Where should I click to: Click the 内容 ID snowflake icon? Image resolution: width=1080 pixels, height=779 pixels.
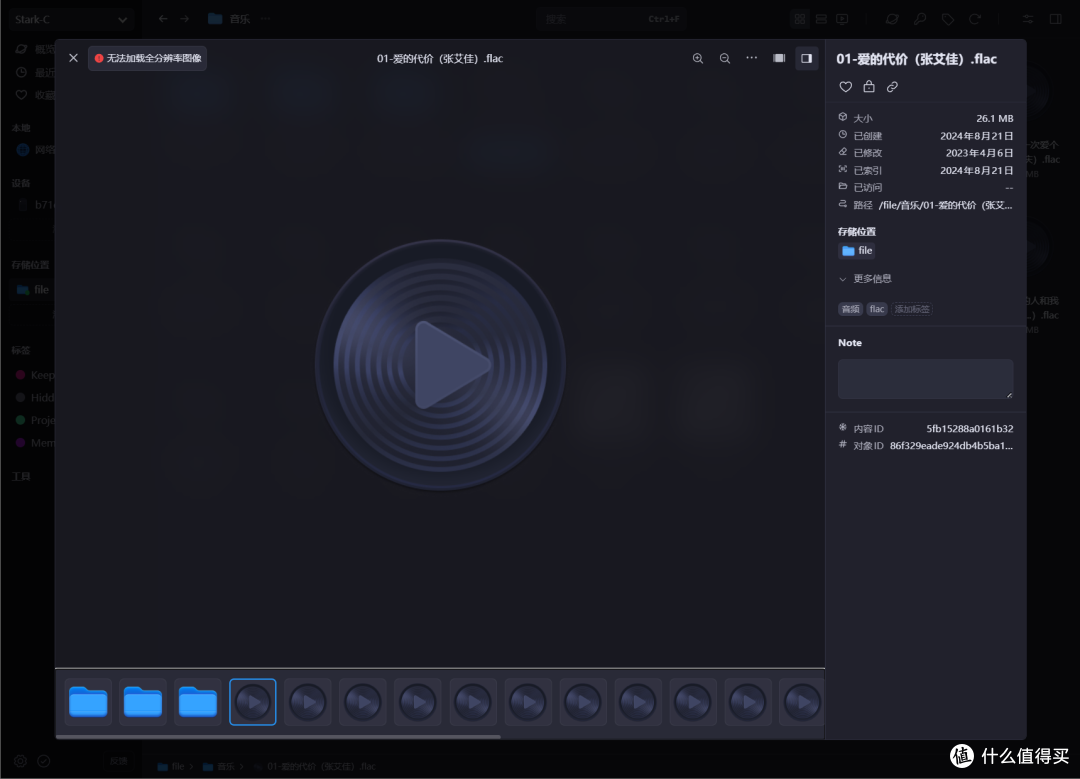(x=842, y=428)
